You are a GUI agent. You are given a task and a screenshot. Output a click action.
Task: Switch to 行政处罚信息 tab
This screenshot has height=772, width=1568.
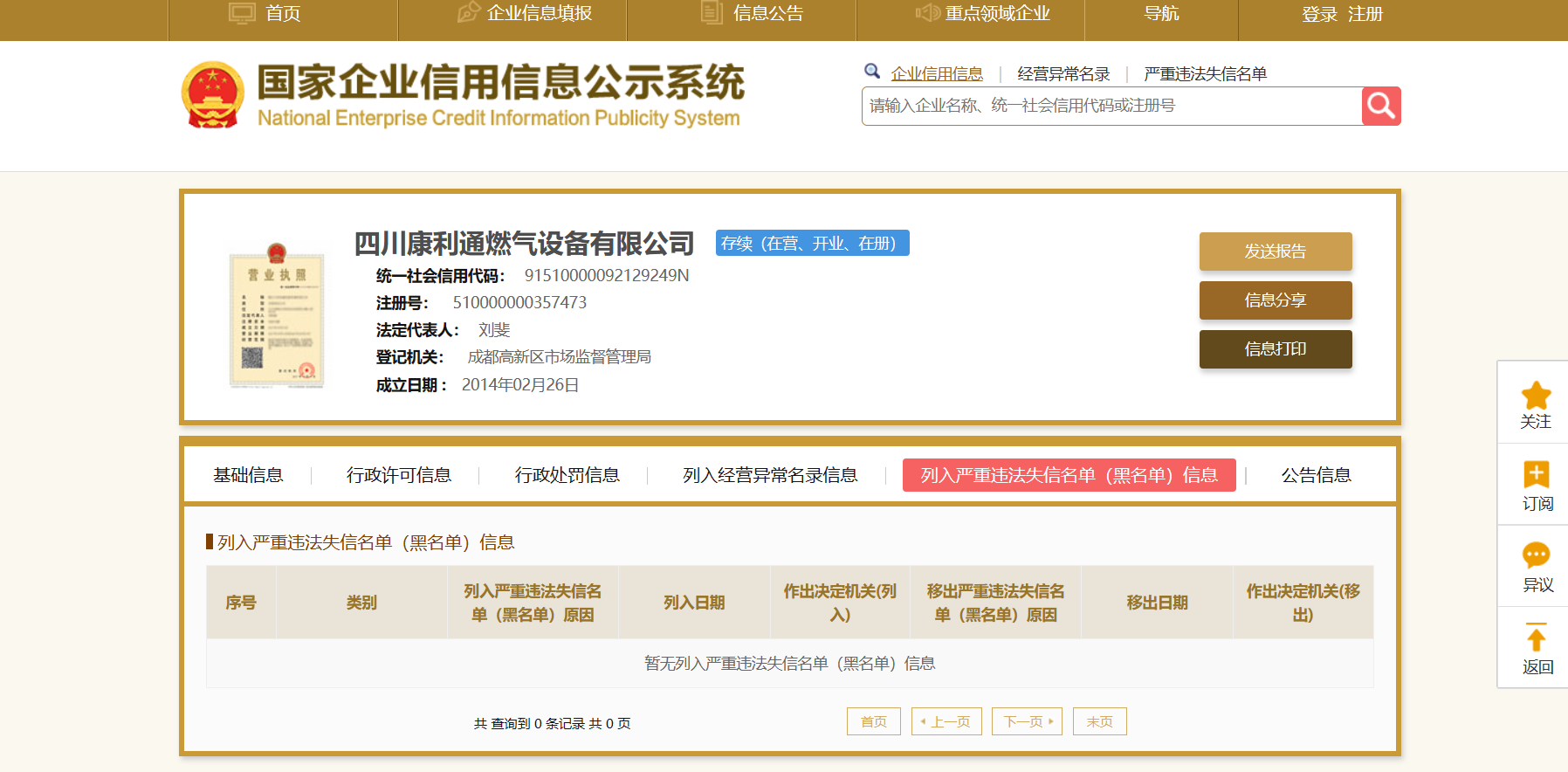click(567, 475)
